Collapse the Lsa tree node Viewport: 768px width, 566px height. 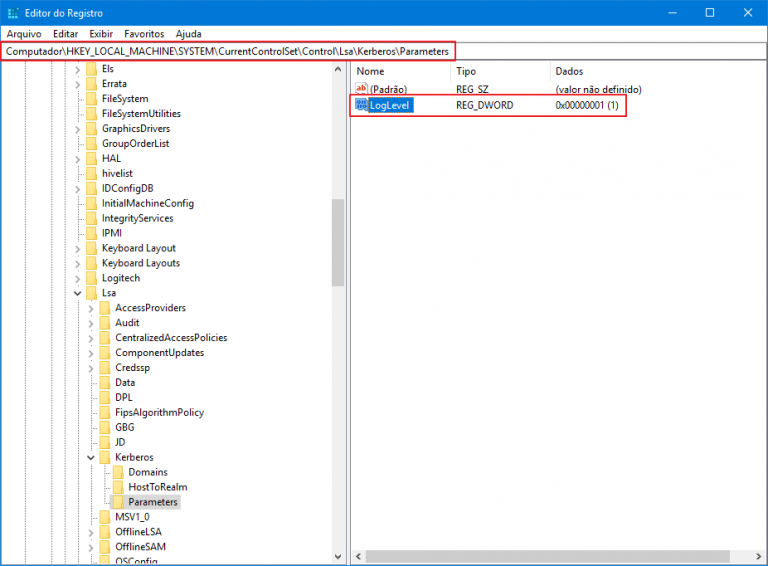[x=77, y=293]
